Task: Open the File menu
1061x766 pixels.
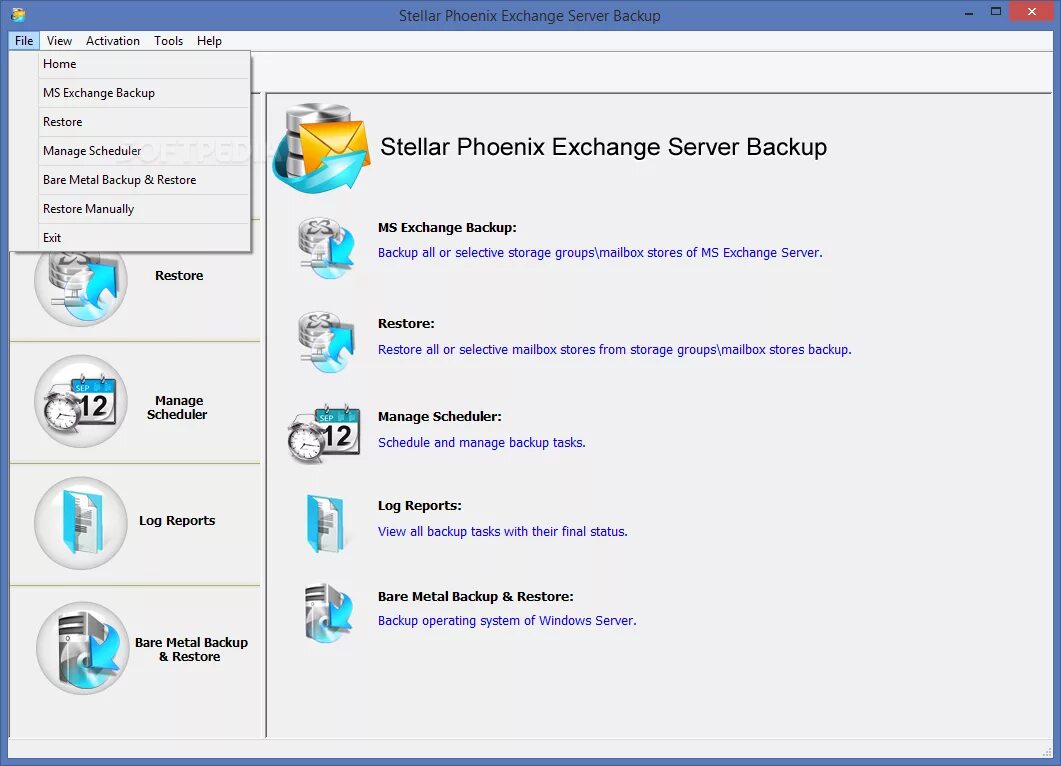Action: pyautogui.click(x=24, y=41)
